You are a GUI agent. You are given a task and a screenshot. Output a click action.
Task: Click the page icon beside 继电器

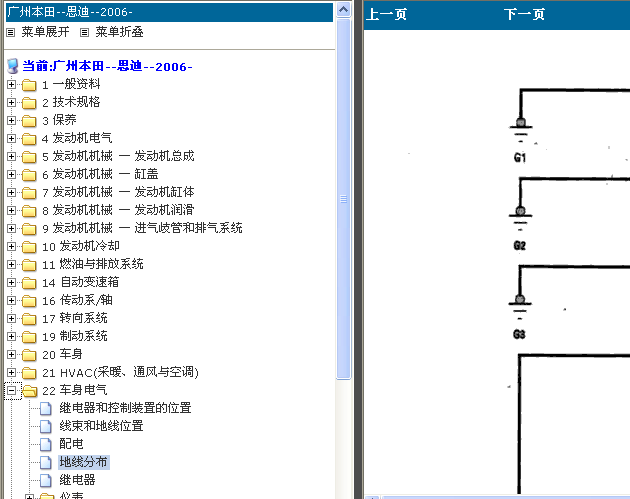[46, 481]
